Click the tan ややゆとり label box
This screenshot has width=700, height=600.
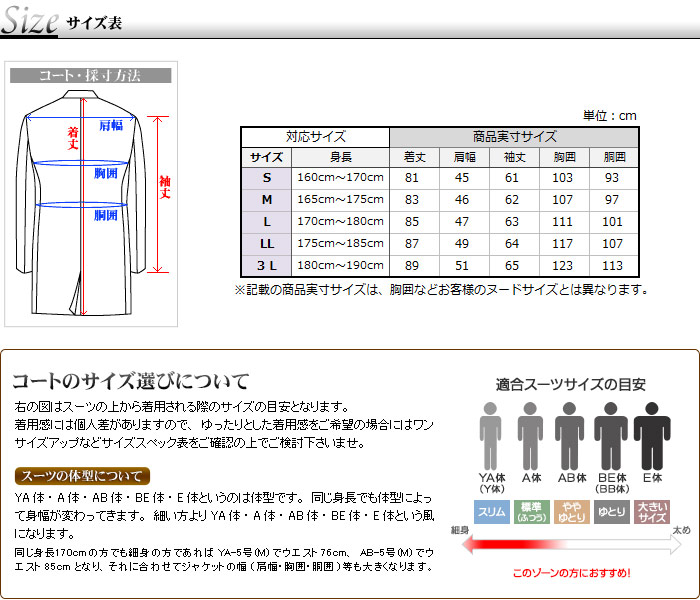pos(571,512)
